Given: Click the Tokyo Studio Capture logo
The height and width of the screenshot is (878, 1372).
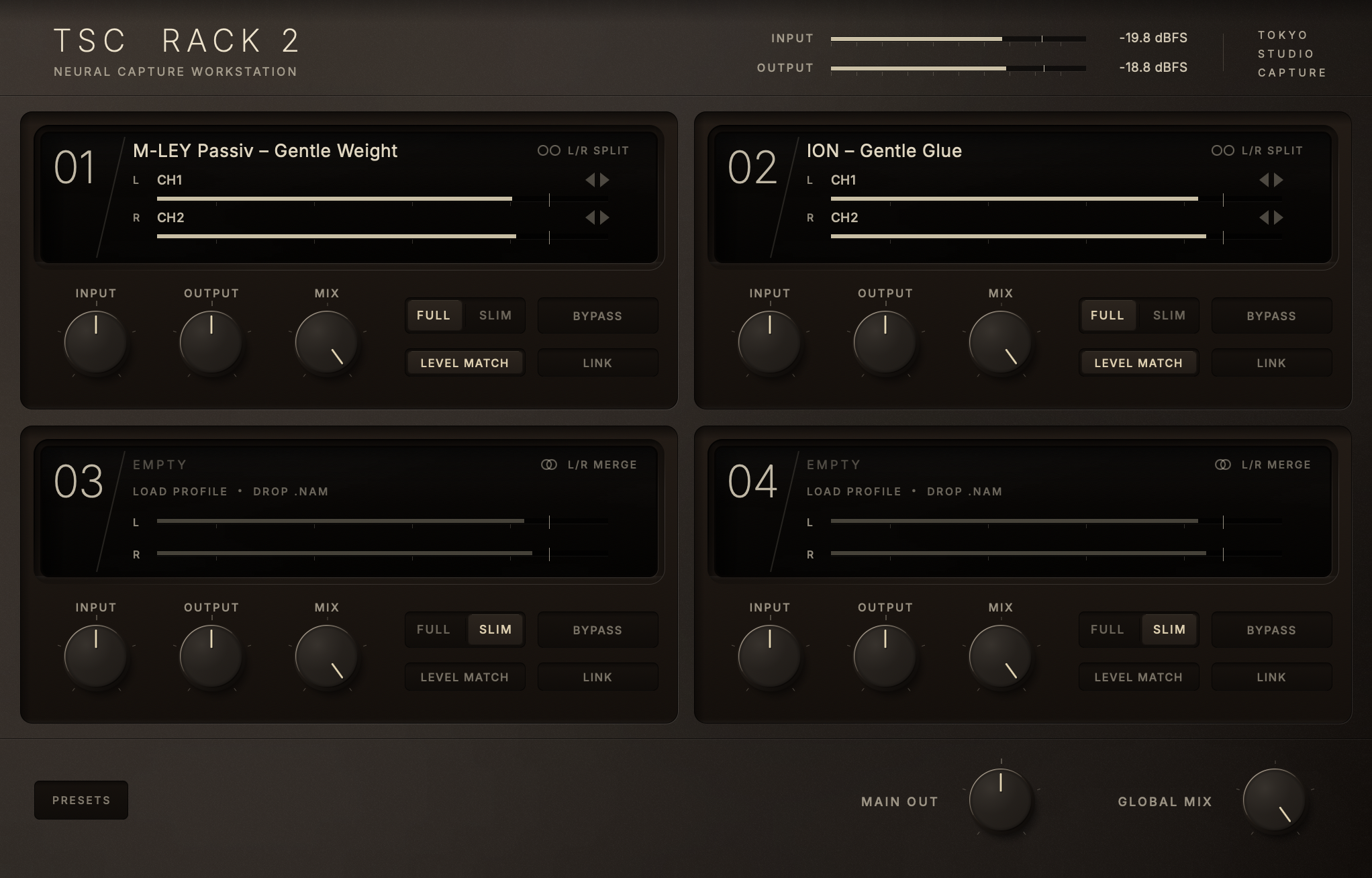Looking at the screenshot, I should click(x=1292, y=54).
